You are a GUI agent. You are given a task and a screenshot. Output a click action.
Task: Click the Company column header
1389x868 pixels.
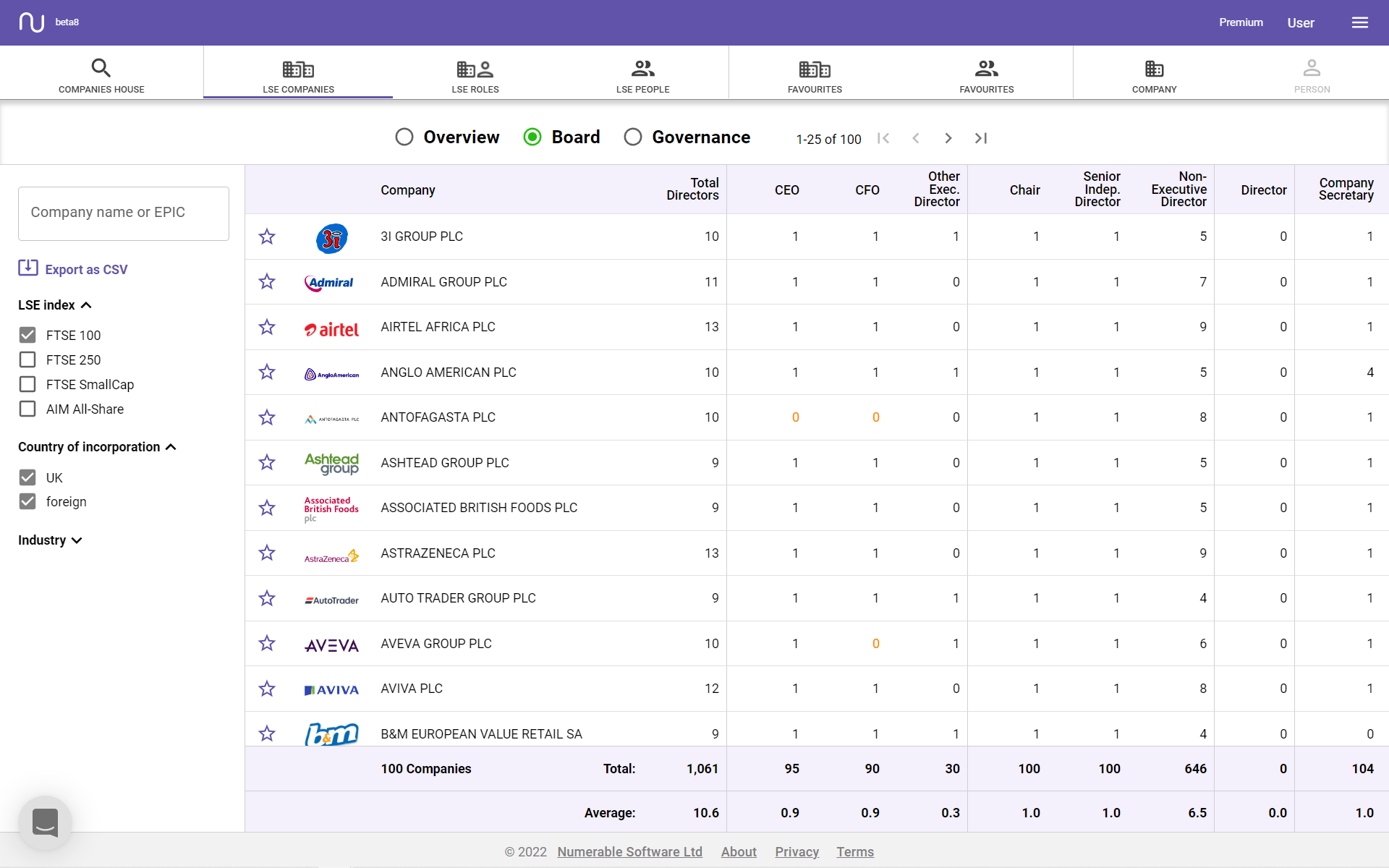click(408, 190)
